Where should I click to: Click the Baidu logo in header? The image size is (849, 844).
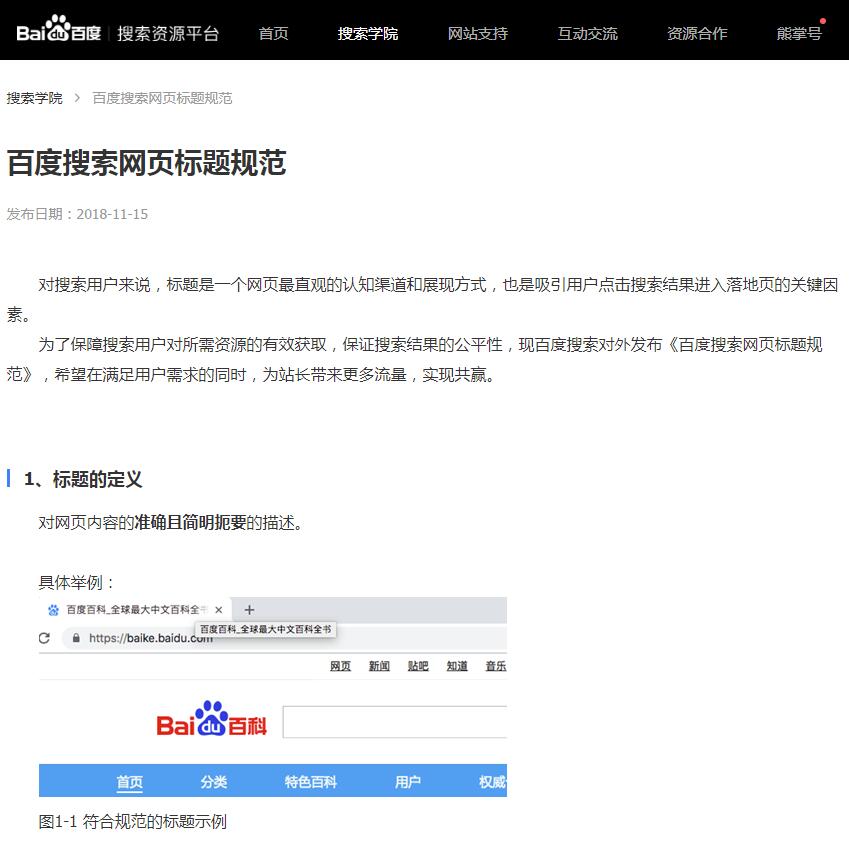tap(58, 33)
